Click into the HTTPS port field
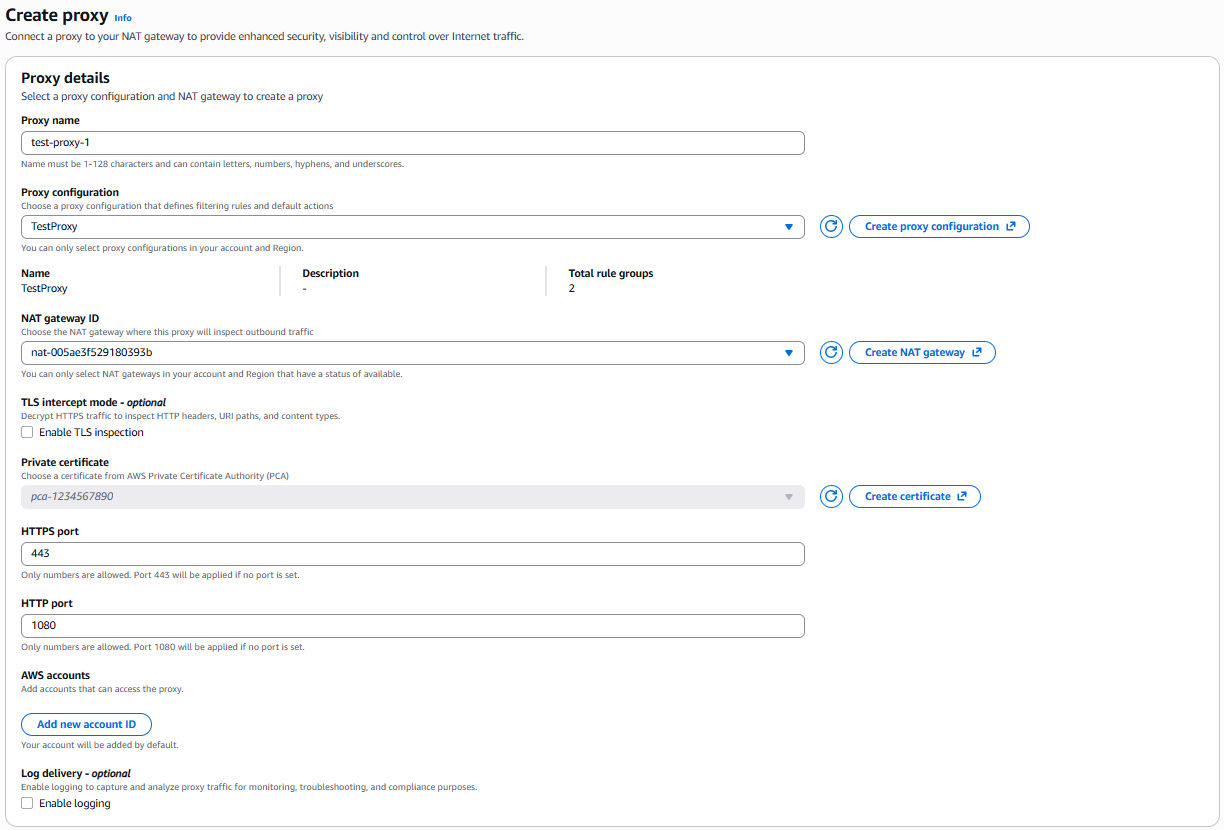The width and height of the screenshot is (1224, 830). pos(412,554)
